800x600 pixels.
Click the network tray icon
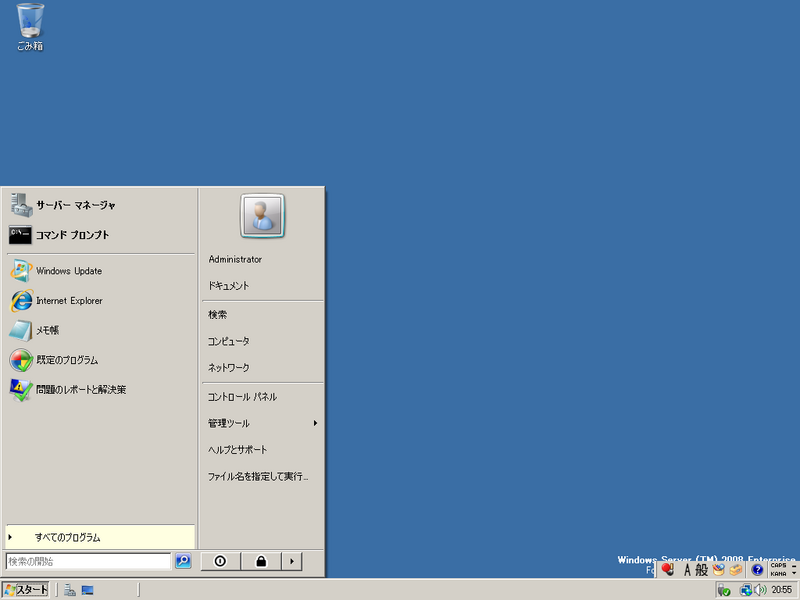(x=746, y=590)
